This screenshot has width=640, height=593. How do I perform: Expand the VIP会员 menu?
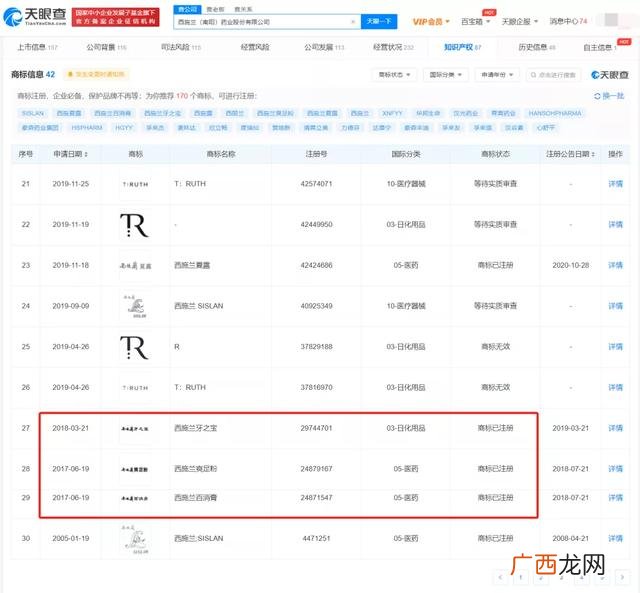coord(431,21)
